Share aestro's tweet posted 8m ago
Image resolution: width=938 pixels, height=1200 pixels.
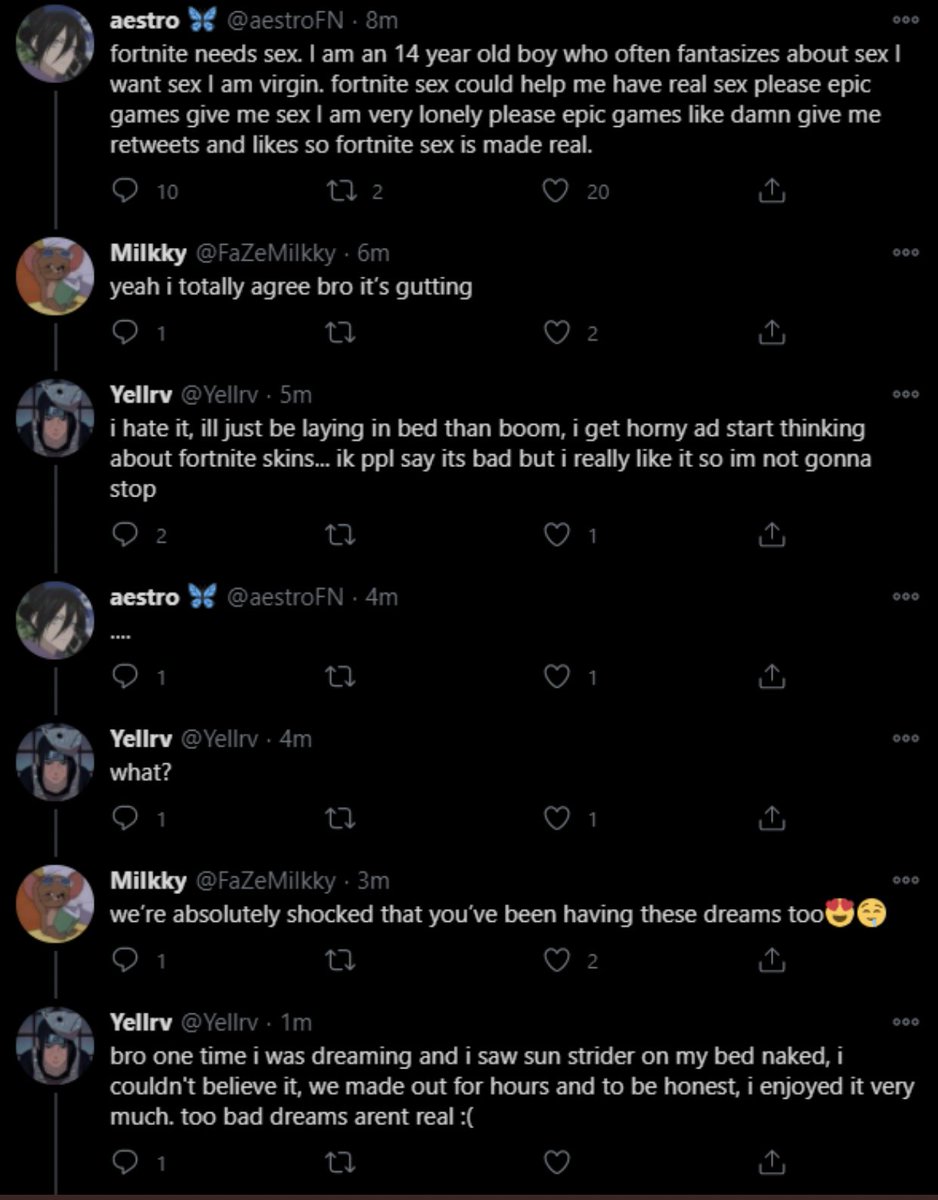click(x=772, y=191)
